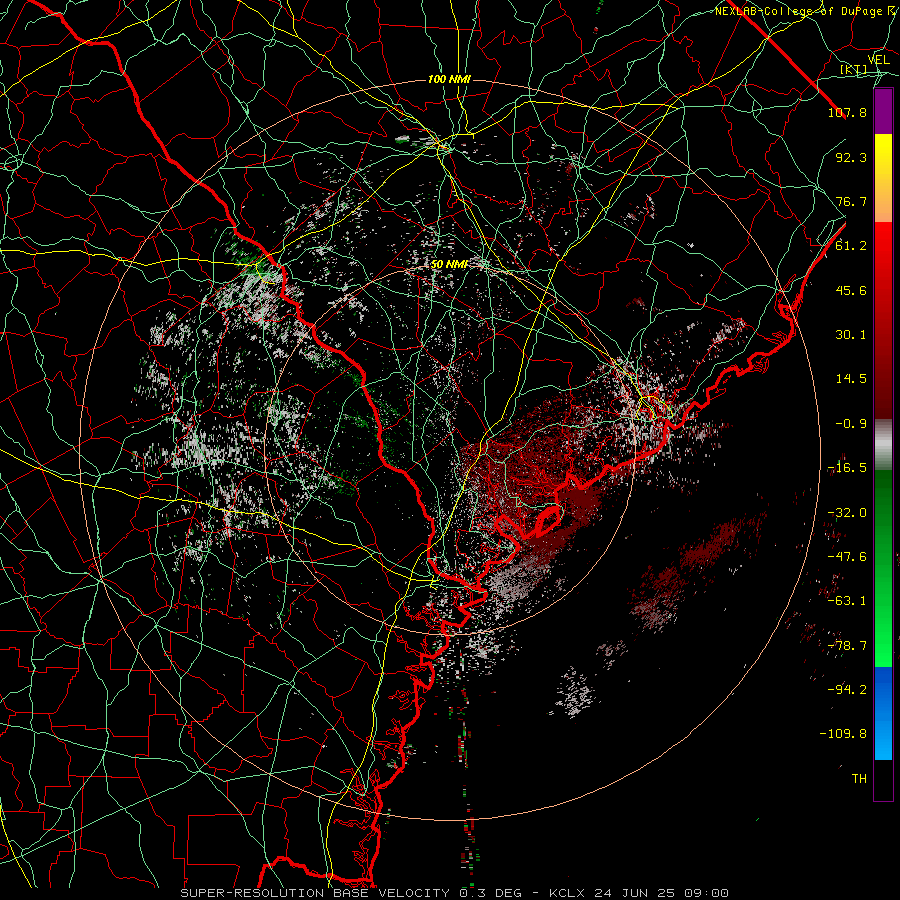Click the red segment of the velocity color bar
The height and width of the screenshot is (900, 900).
(883, 320)
